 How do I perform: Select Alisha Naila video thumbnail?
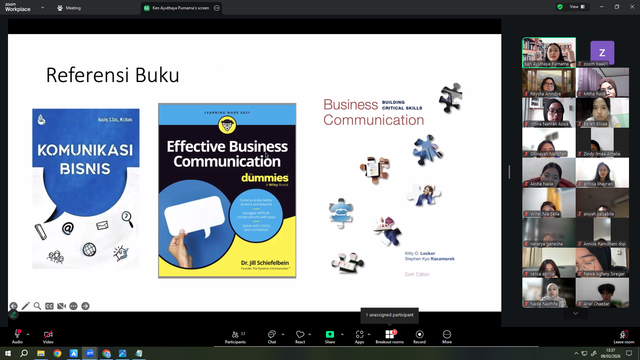click(549, 173)
